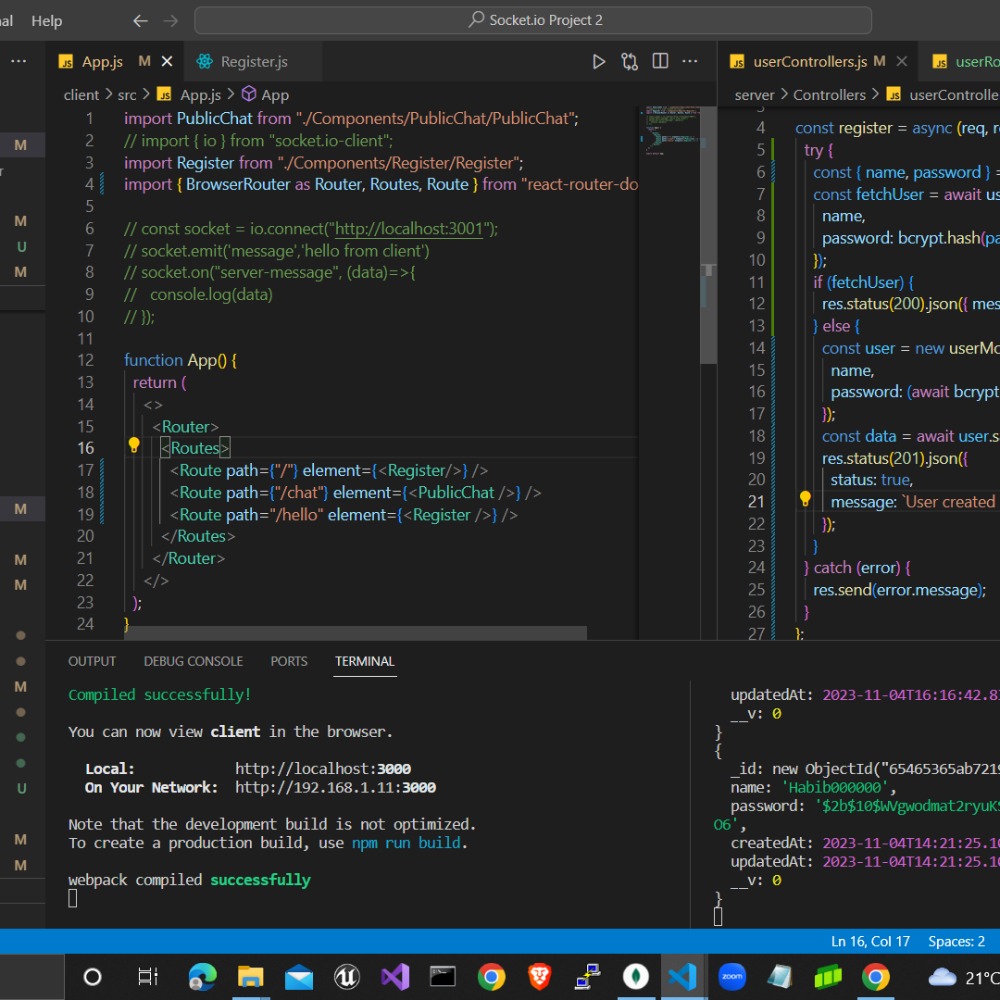The height and width of the screenshot is (1000, 1000).
Task: Open Unreal Engine from the taskbar
Action: tap(346, 976)
